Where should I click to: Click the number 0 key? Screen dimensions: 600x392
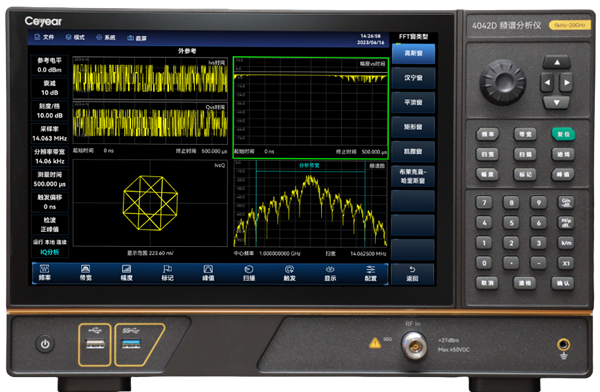tap(484, 263)
